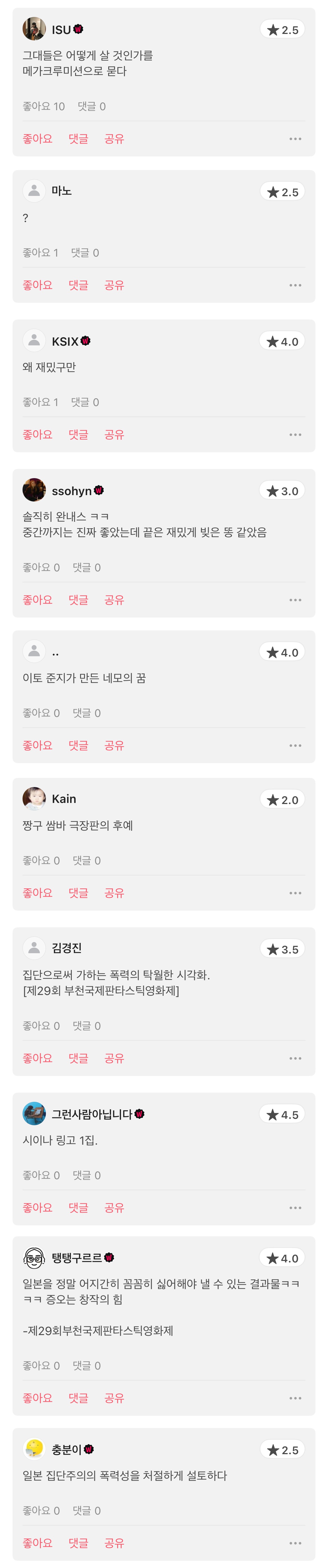Click 그런사람아닙니다's profile avatar

[x=34, y=1113]
